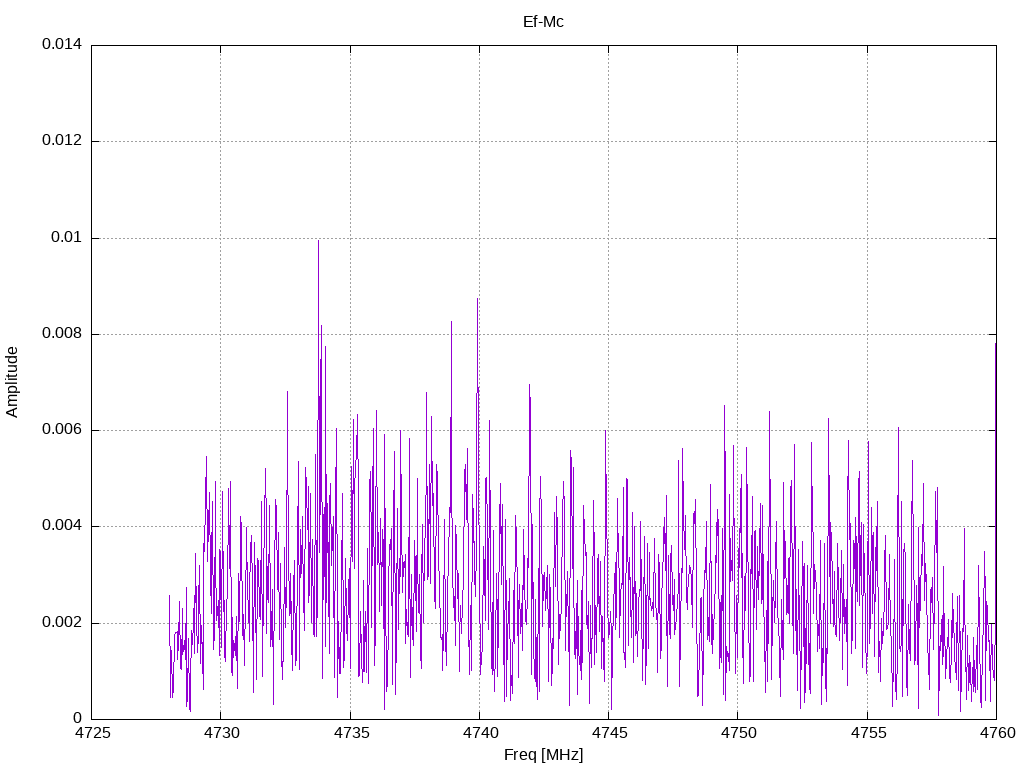The width and height of the screenshot is (1024, 768).
Task: Click the 0.004 y-axis tick label
Action: point(62,526)
